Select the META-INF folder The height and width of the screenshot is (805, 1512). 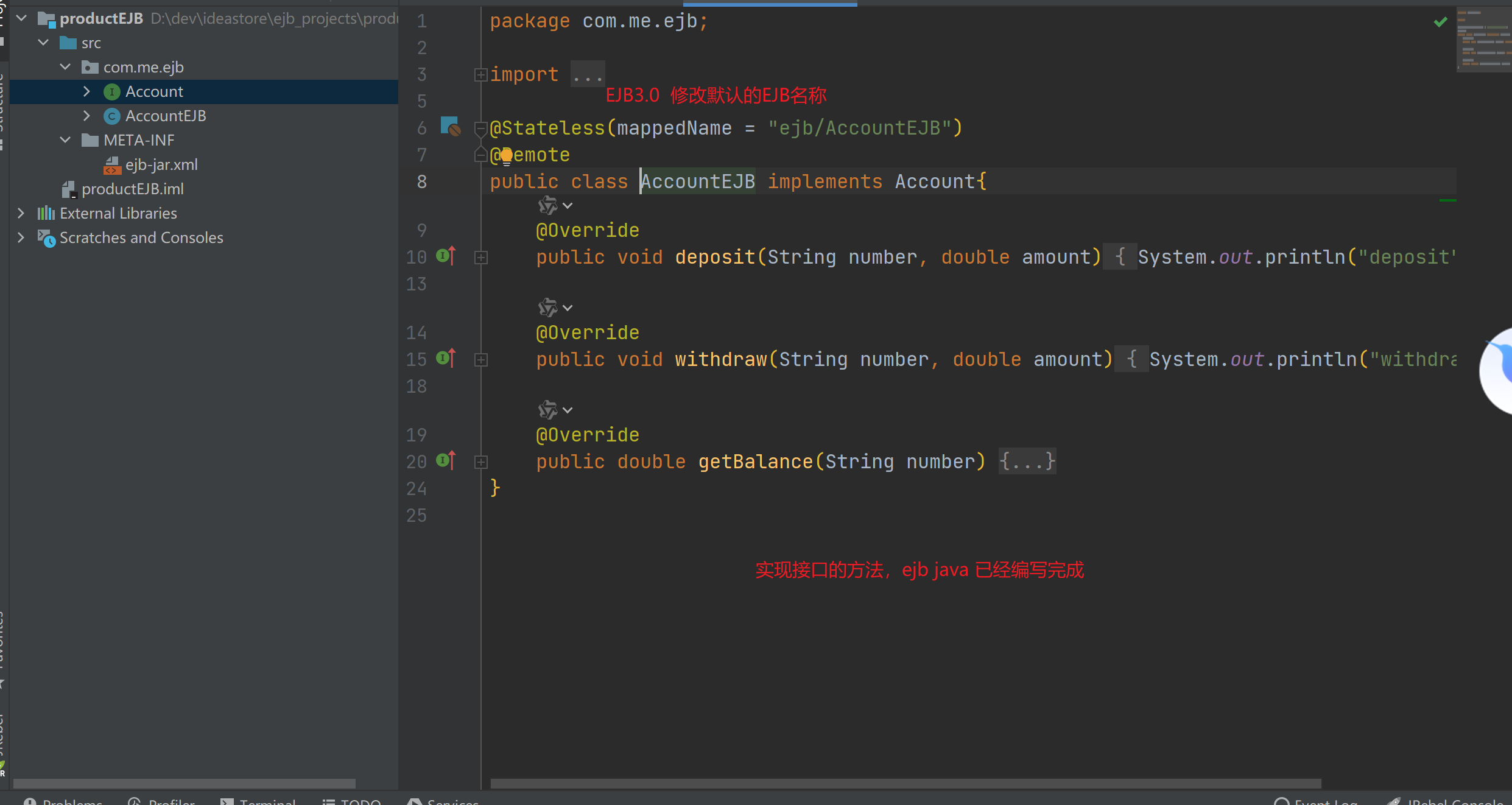[x=139, y=140]
